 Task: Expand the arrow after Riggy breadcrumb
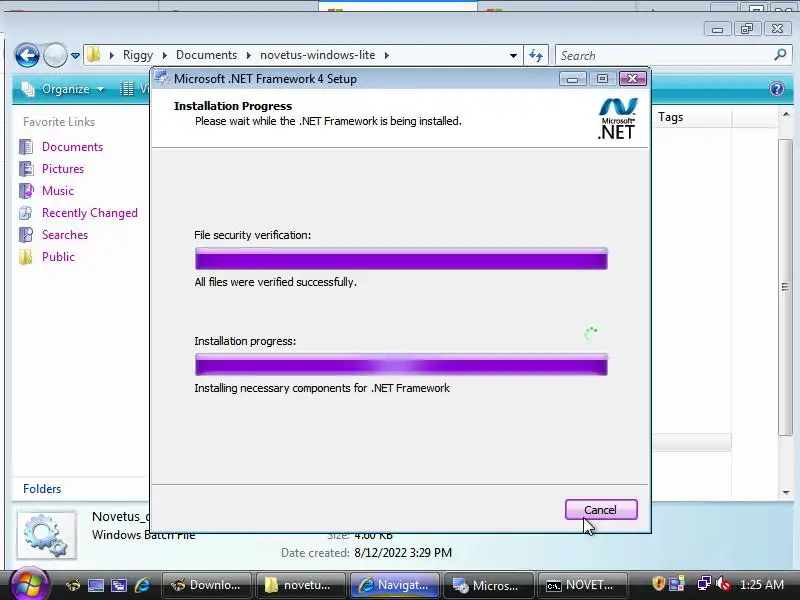point(165,55)
